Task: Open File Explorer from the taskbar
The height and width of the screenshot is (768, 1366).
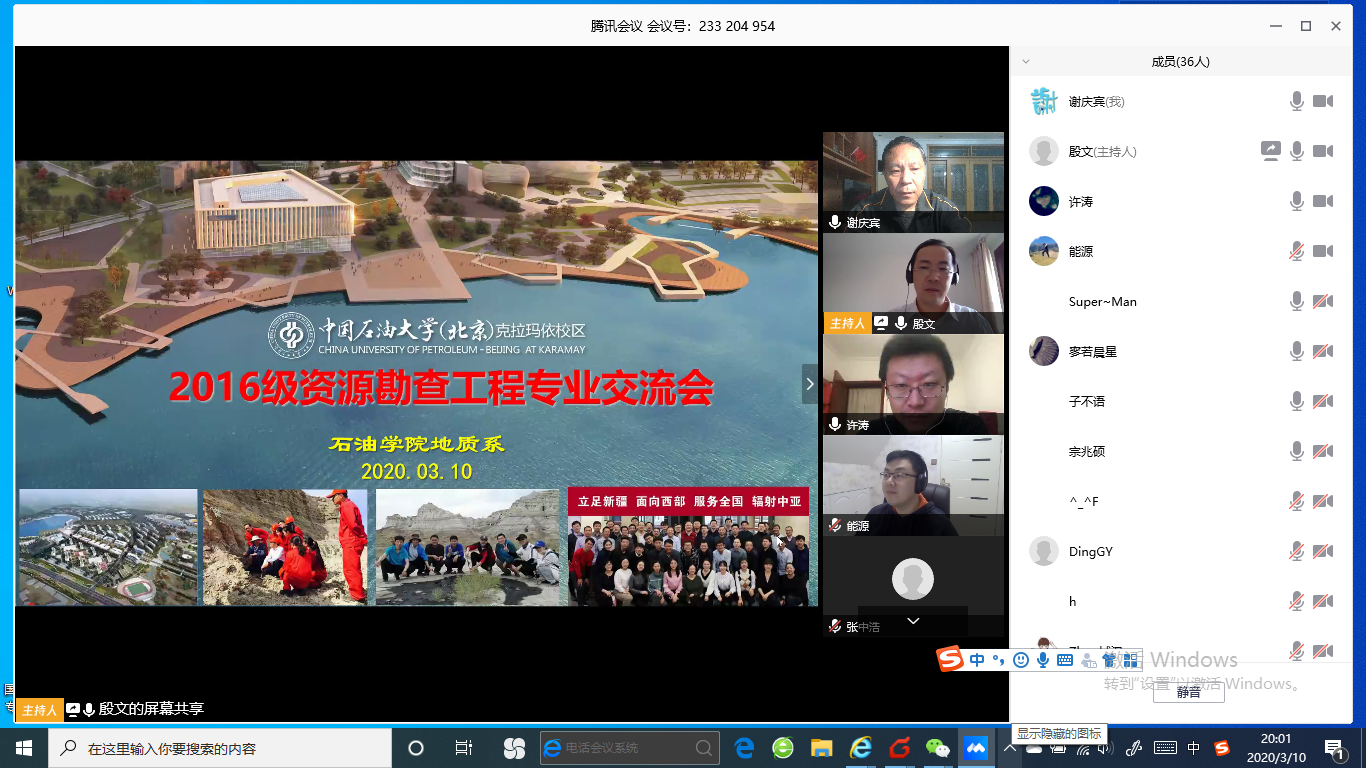Action: coord(821,748)
